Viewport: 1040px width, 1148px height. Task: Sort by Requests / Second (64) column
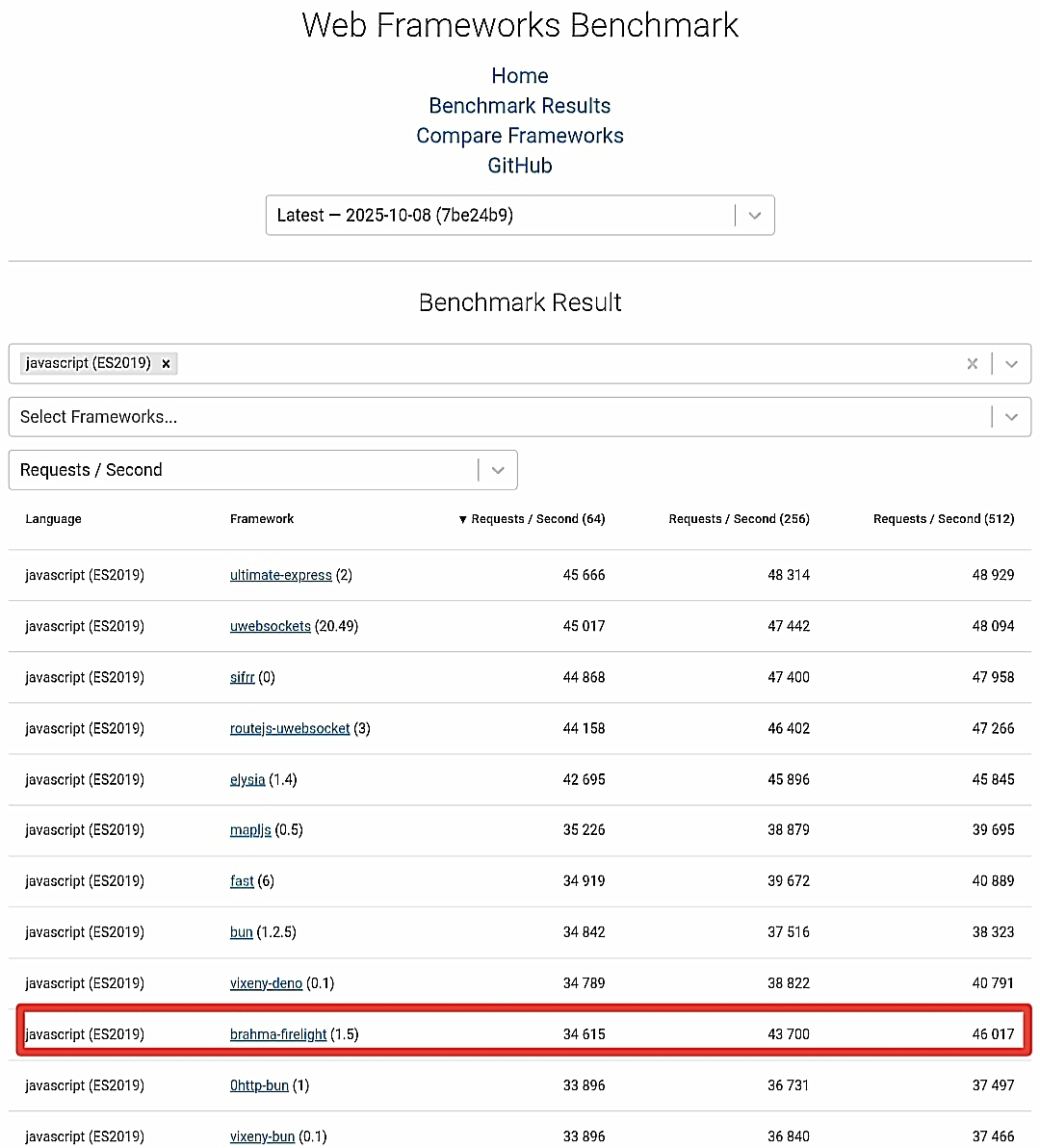pos(537,519)
